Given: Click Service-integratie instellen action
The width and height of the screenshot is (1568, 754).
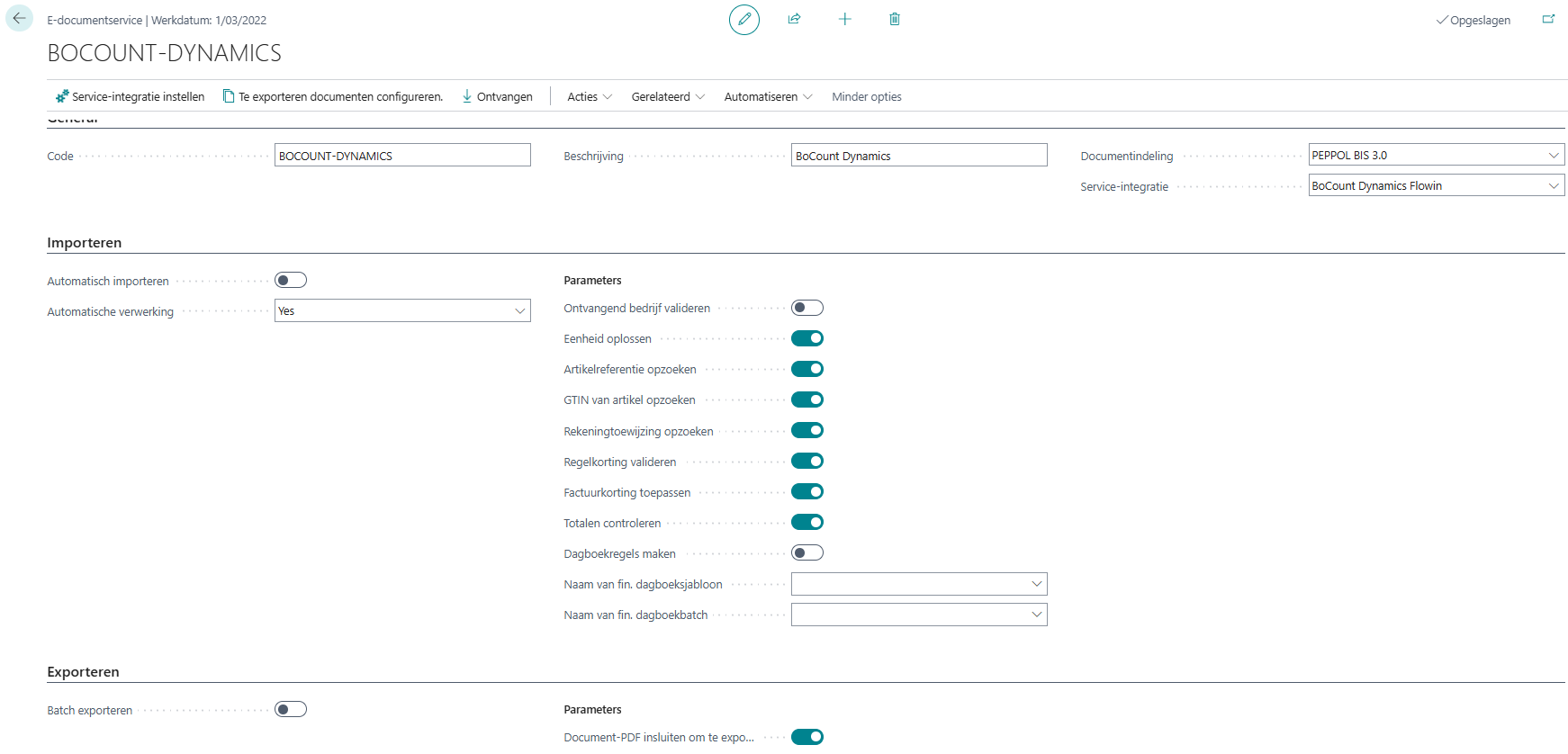Looking at the screenshot, I should (130, 96).
